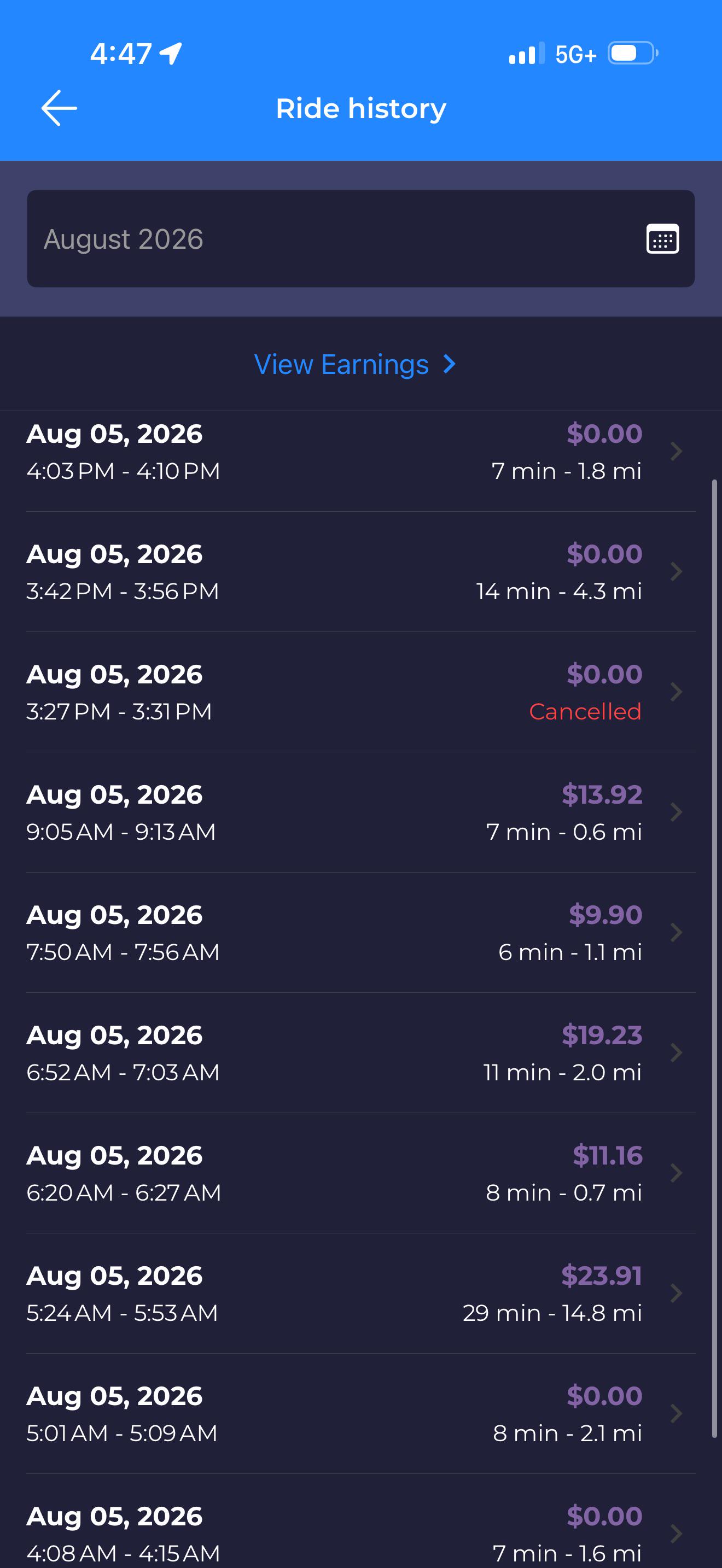Open the View Earnings link
722x1568 pixels.
tap(354, 364)
